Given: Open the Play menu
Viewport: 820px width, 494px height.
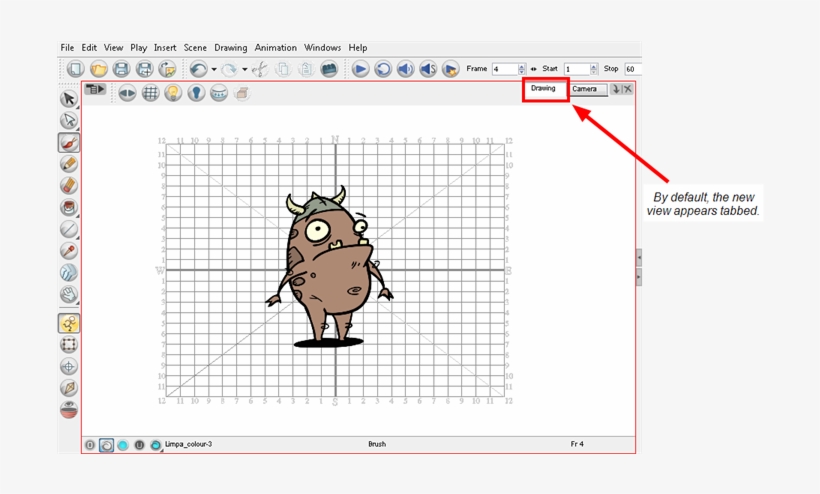Looking at the screenshot, I should click(x=139, y=48).
